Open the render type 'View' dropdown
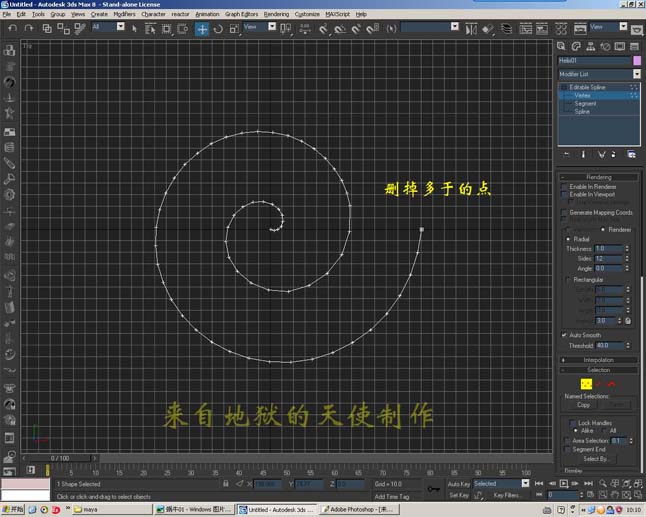 point(623,27)
